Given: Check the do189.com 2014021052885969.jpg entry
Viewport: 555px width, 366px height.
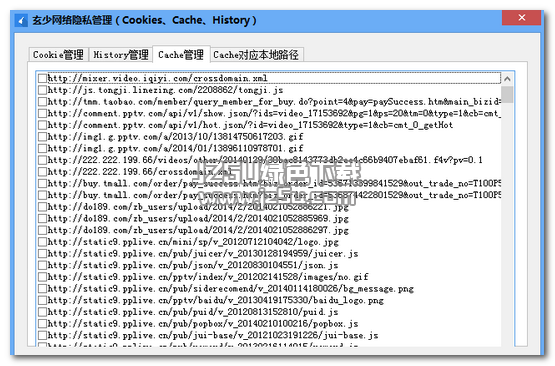Looking at the screenshot, I should click(x=42, y=218).
